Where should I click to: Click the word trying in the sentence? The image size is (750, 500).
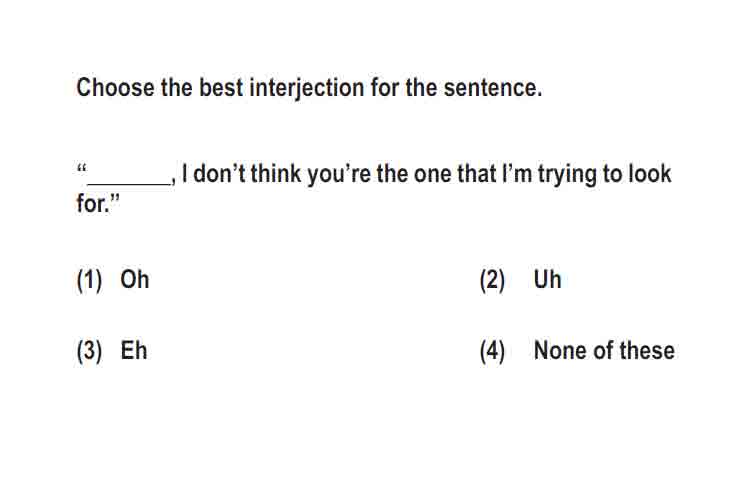click(567, 175)
